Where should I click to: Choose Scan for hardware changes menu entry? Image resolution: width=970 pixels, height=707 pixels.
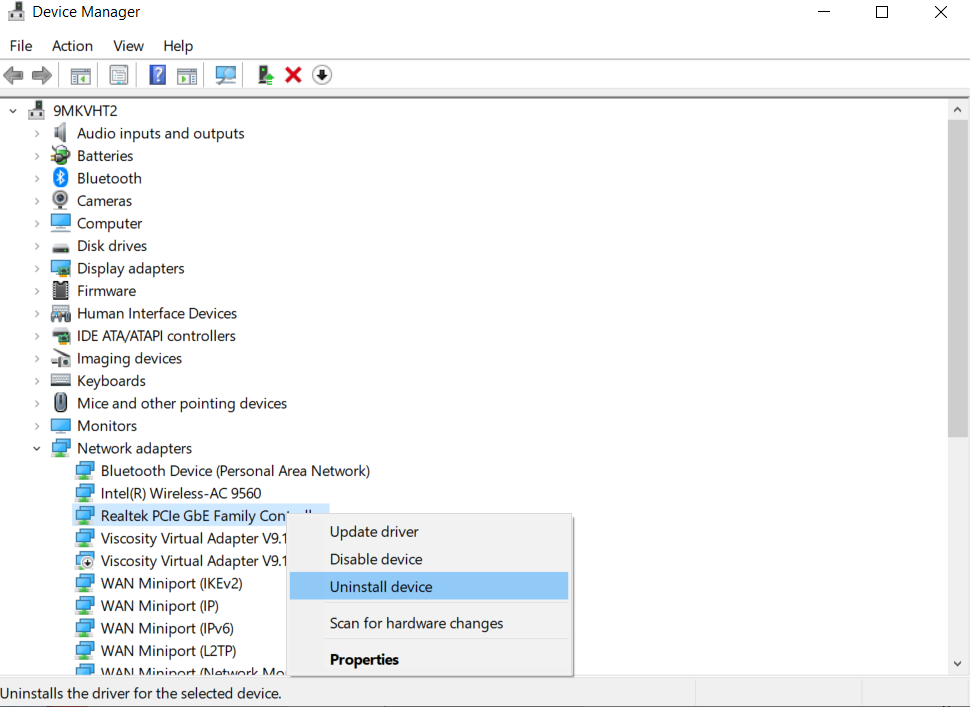[x=429, y=623]
